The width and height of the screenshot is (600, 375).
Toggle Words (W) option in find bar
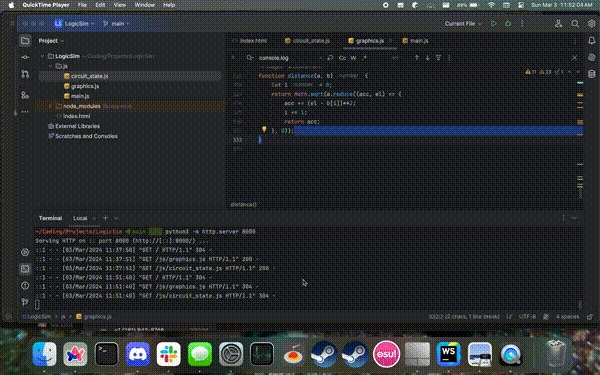point(353,58)
